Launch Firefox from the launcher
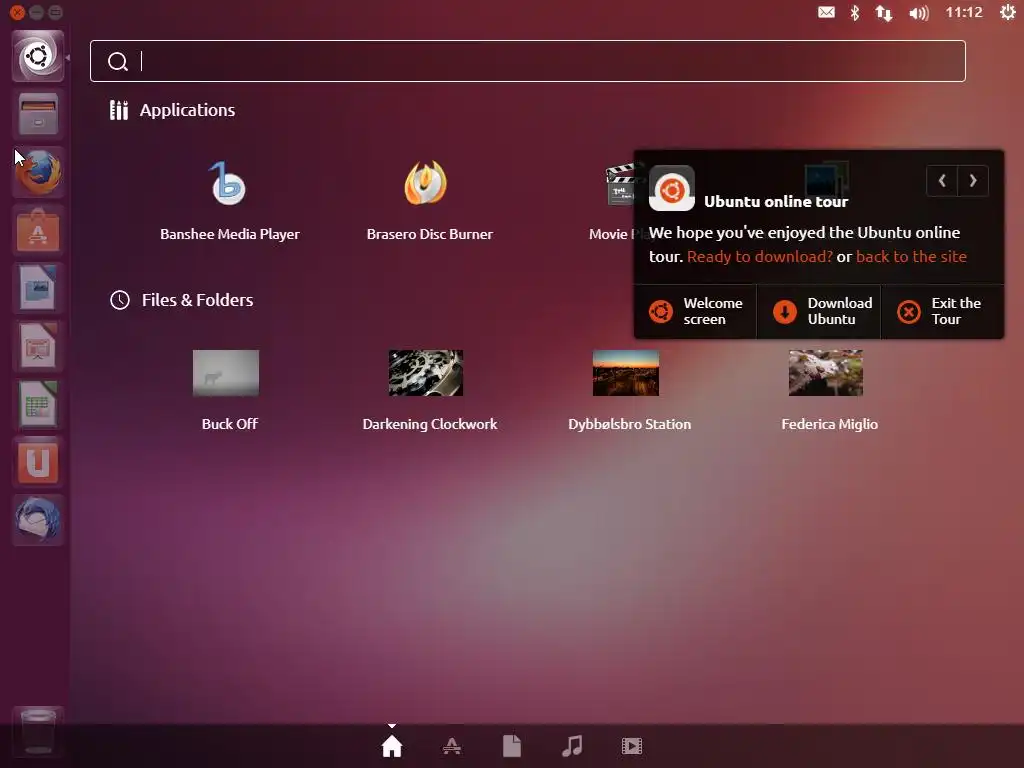The width and height of the screenshot is (1024, 768). [38, 172]
